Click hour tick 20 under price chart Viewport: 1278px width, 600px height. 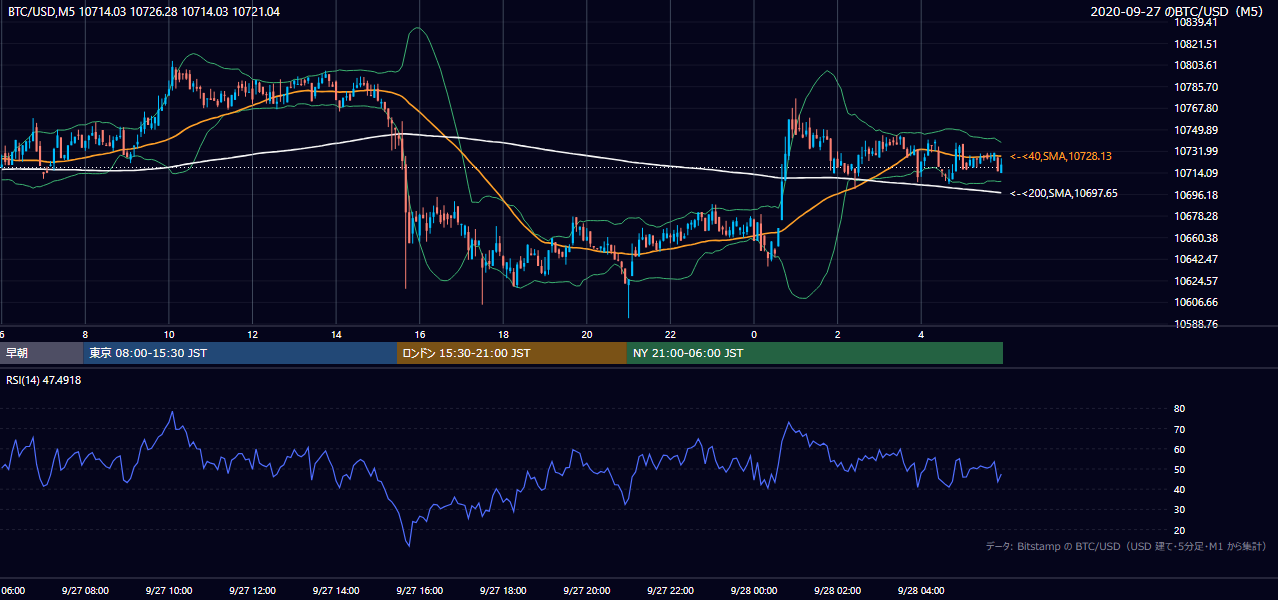pyautogui.click(x=587, y=335)
